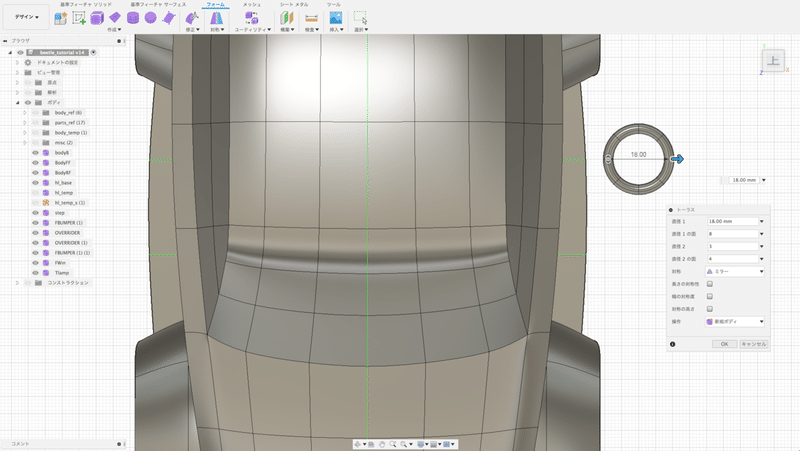The width and height of the screenshot is (800, 451).
Task: Select the Sphere form primitive tool
Action: point(151,18)
